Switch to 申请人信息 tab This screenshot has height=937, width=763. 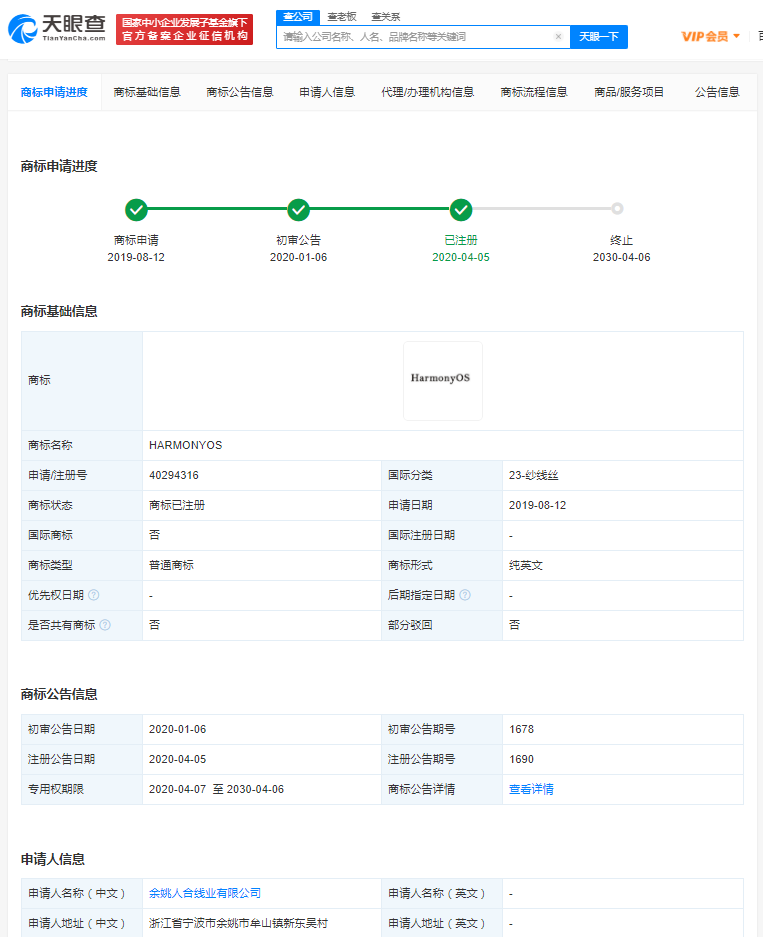327,92
